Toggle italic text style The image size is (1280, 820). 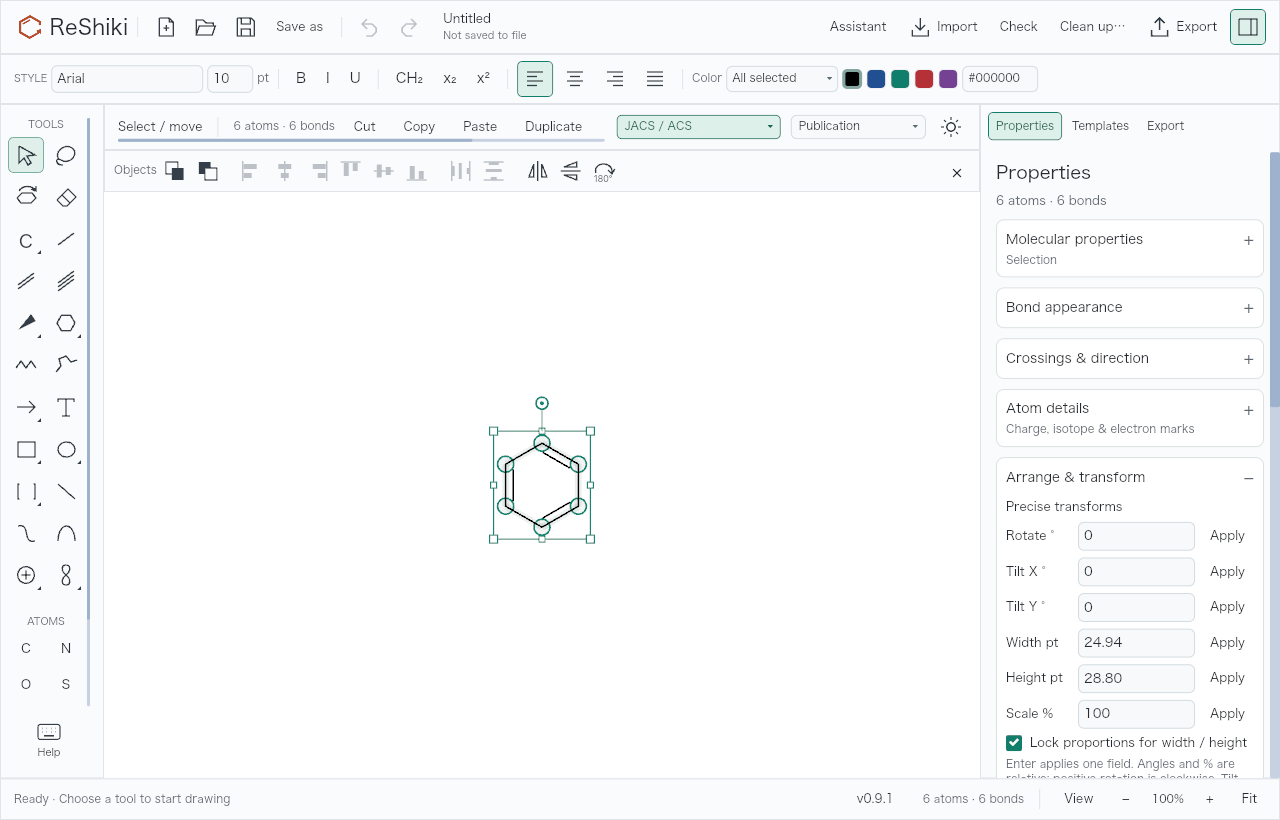pyautogui.click(x=327, y=78)
